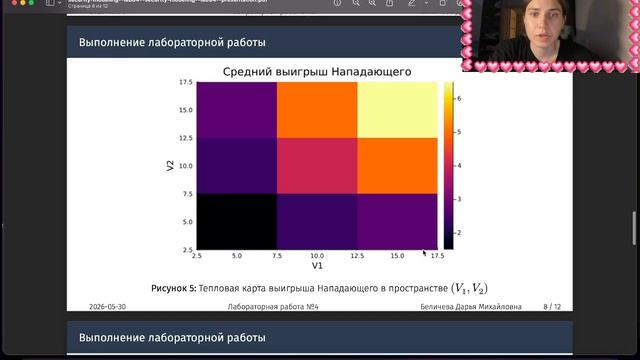This screenshot has height=360, width=640.
Task: Click the heatmap colorbar scale
Action: pyautogui.click(x=448, y=166)
